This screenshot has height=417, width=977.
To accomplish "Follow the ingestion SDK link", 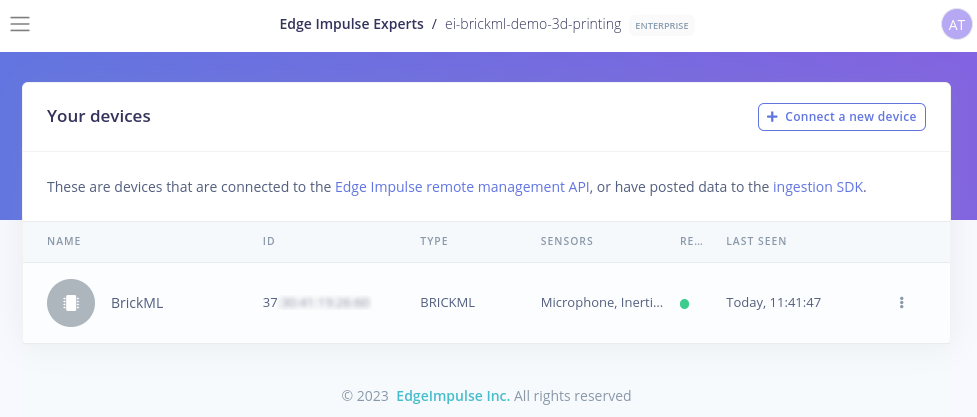I will pos(818,187).
